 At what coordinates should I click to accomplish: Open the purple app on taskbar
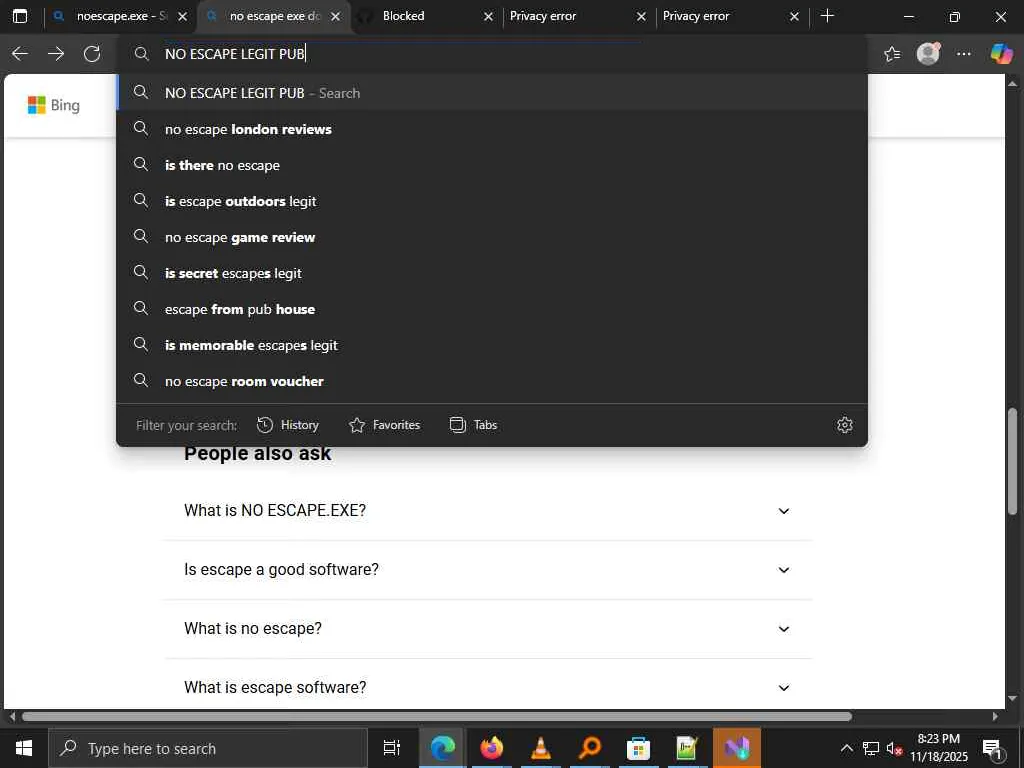click(x=737, y=748)
